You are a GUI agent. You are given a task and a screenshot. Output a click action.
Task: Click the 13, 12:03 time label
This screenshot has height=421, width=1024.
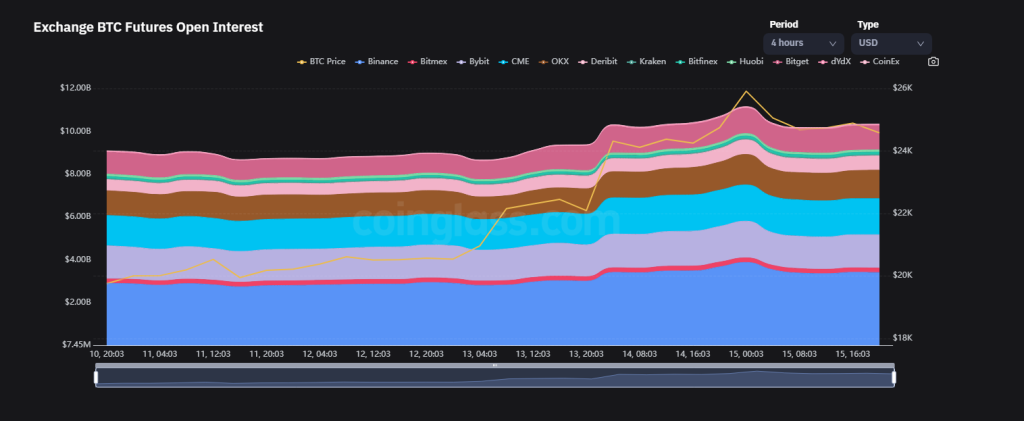pos(533,354)
